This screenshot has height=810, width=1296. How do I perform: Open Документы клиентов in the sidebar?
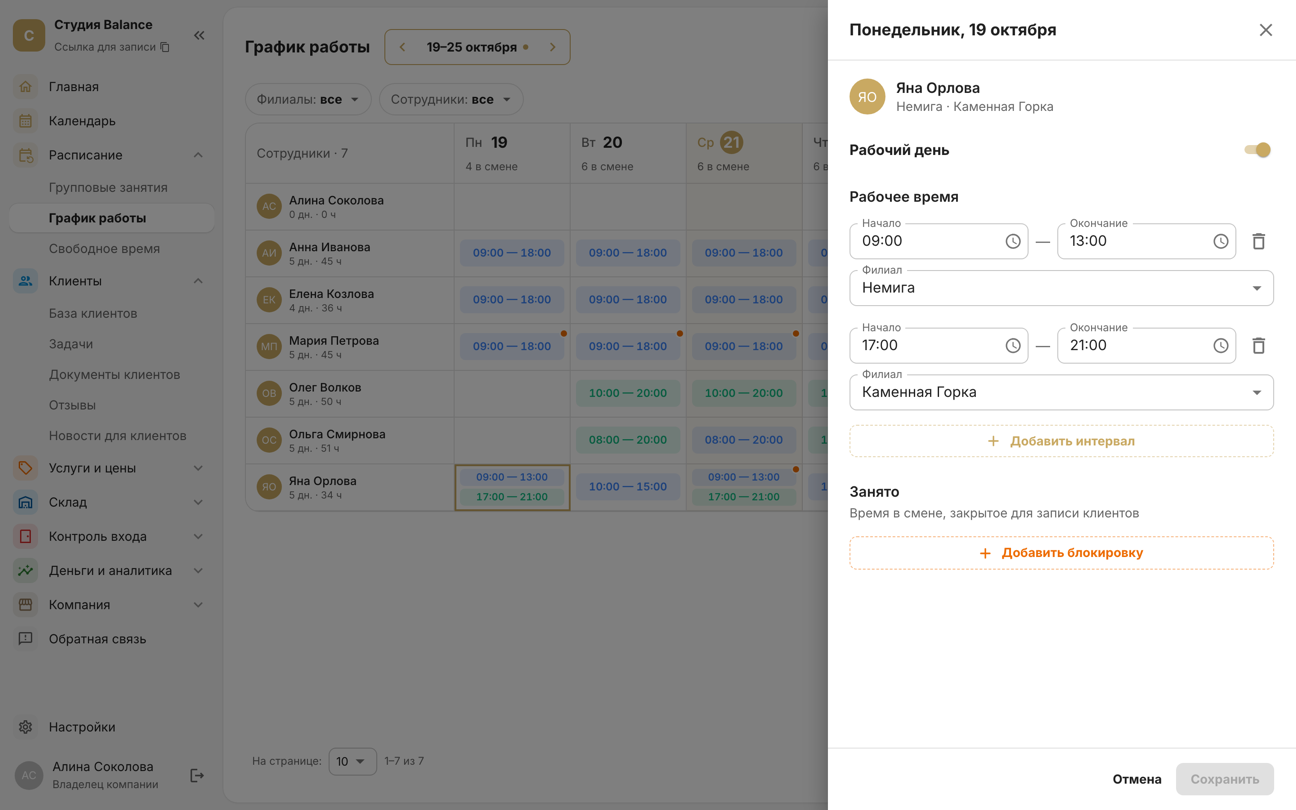115,375
